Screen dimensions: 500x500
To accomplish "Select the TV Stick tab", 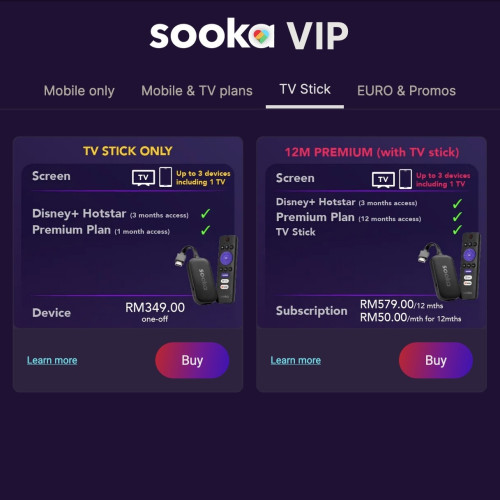I will click(305, 89).
